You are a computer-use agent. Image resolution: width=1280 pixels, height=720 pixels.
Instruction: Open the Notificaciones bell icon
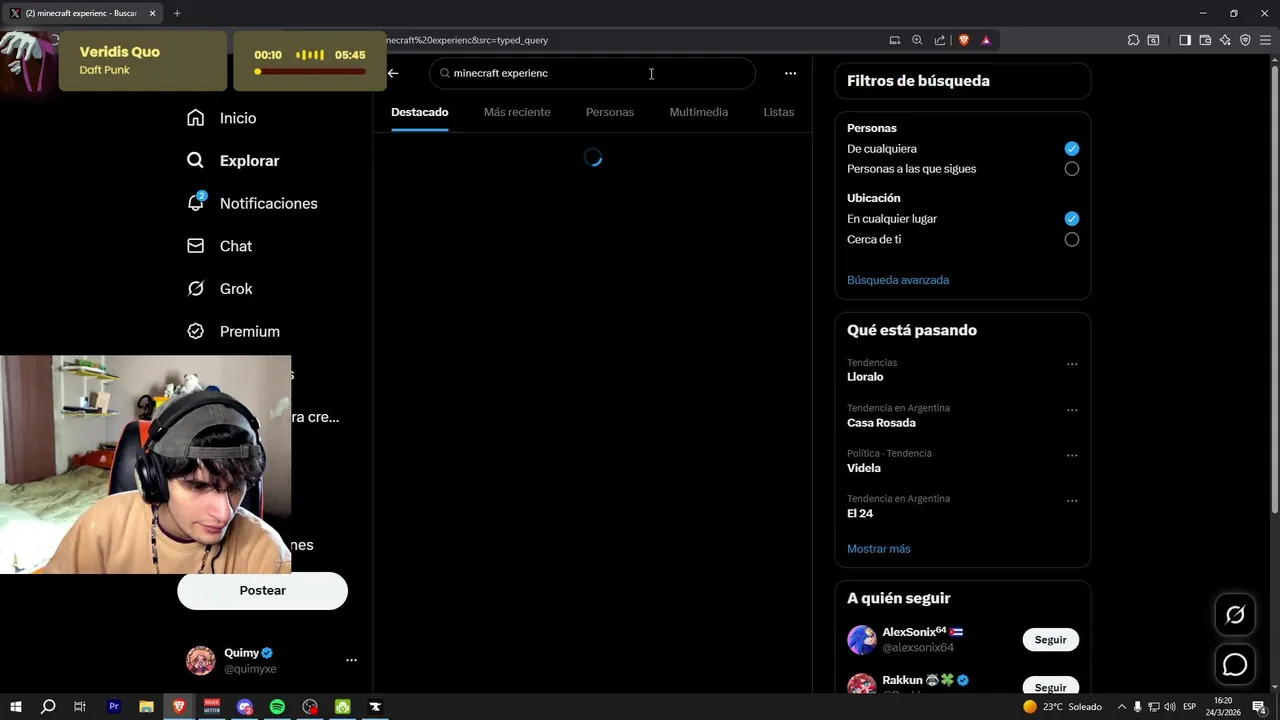196,202
